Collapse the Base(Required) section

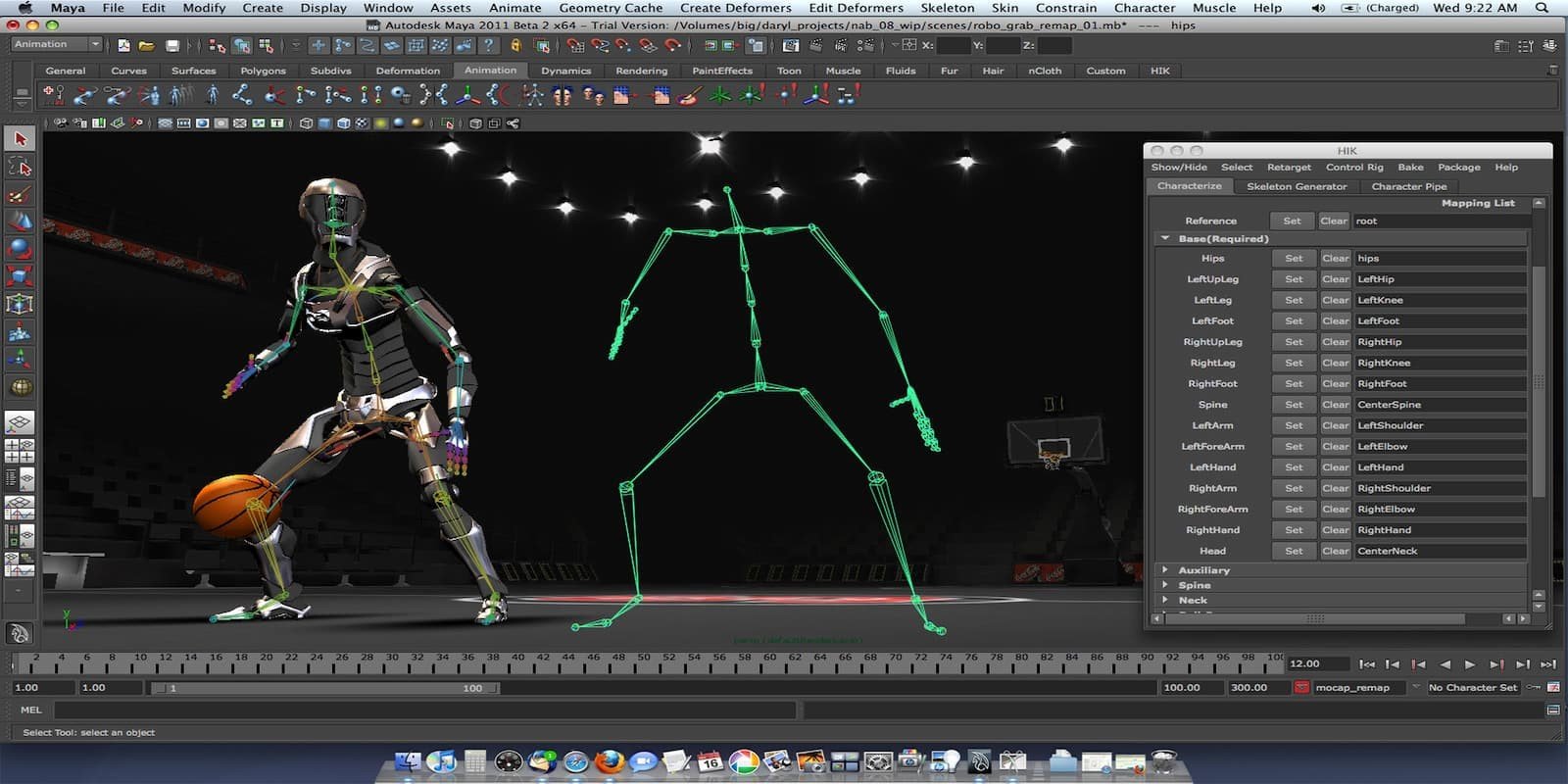(x=1165, y=238)
